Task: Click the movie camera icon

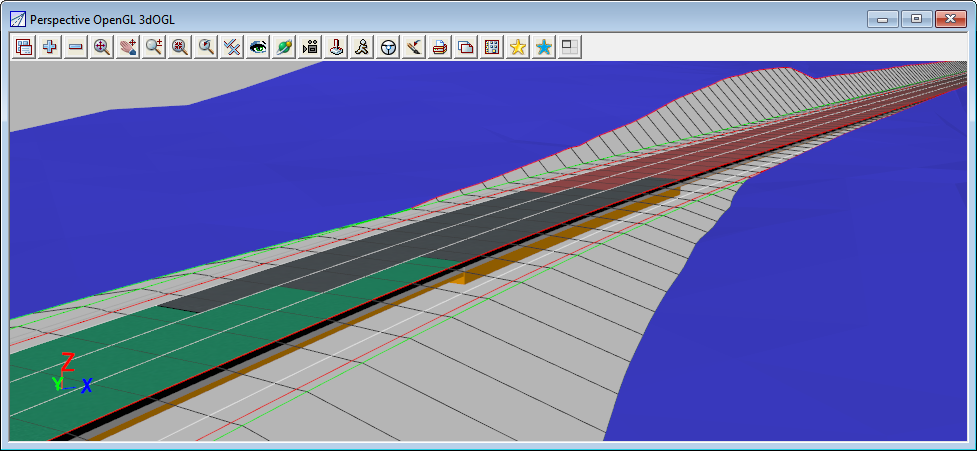Action: pos(310,47)
